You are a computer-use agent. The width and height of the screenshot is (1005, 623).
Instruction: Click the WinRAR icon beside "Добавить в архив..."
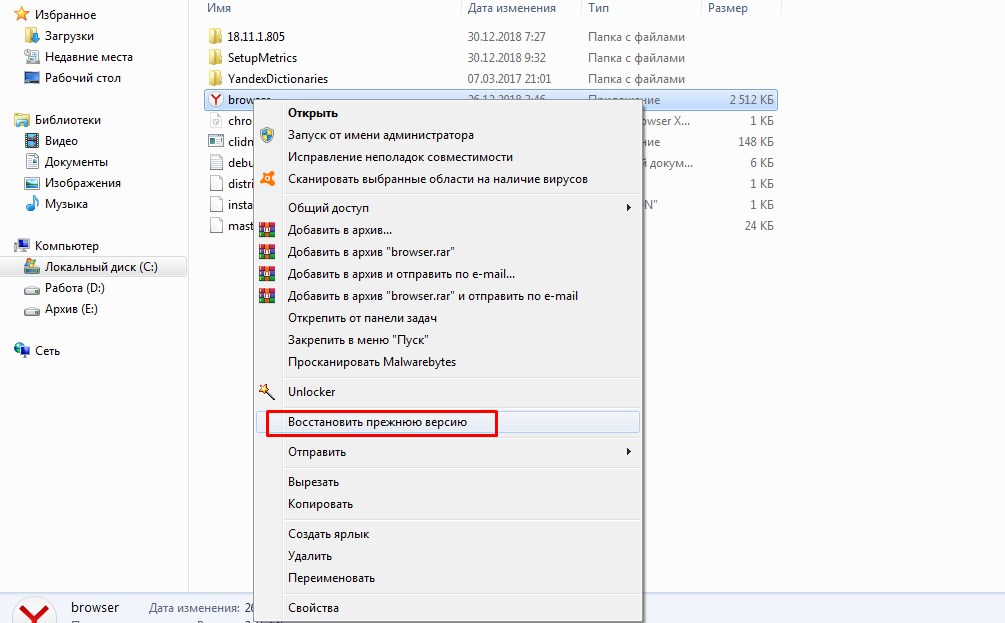coord(267,230)
